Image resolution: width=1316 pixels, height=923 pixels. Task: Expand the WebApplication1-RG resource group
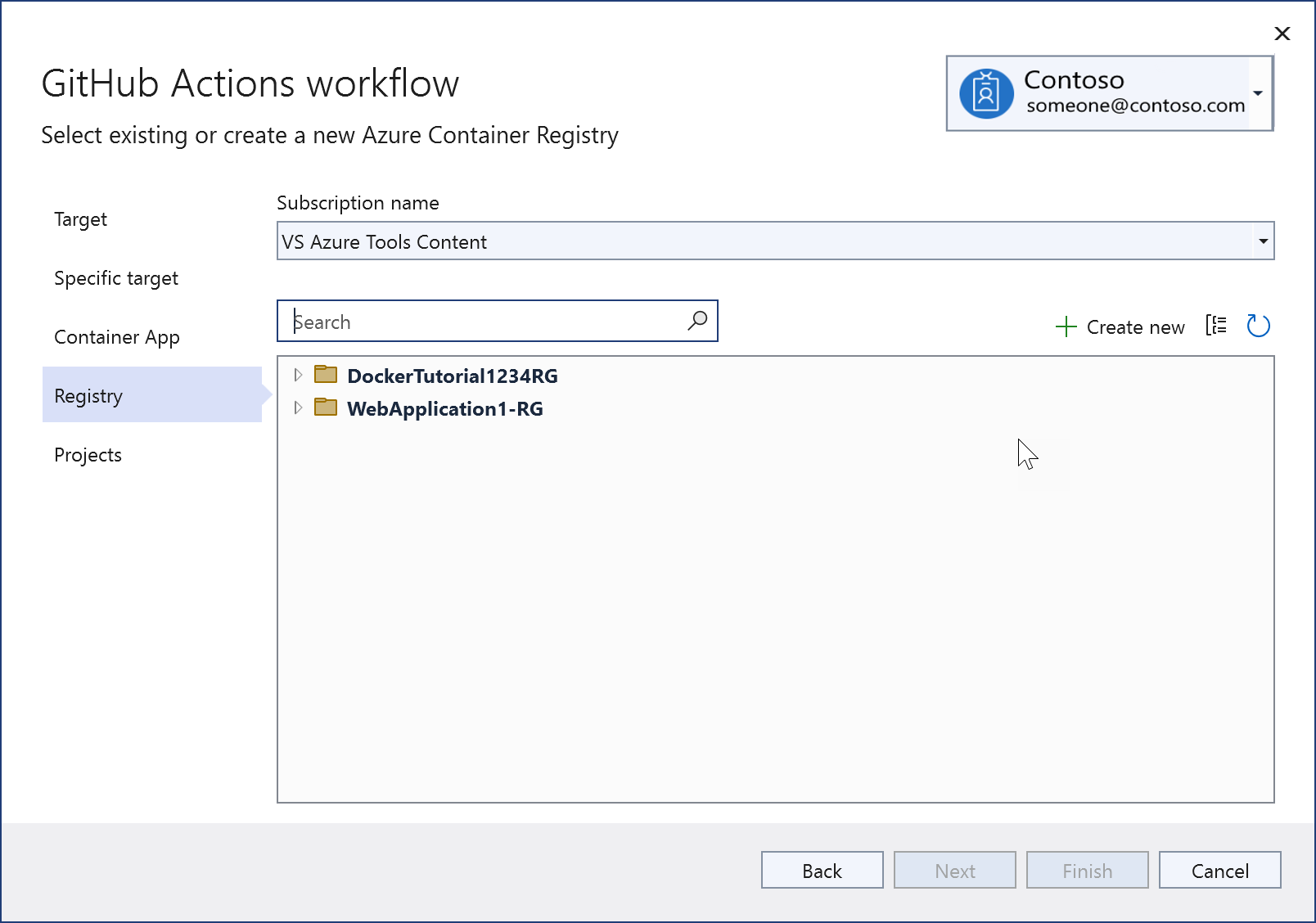pos(298,407)
